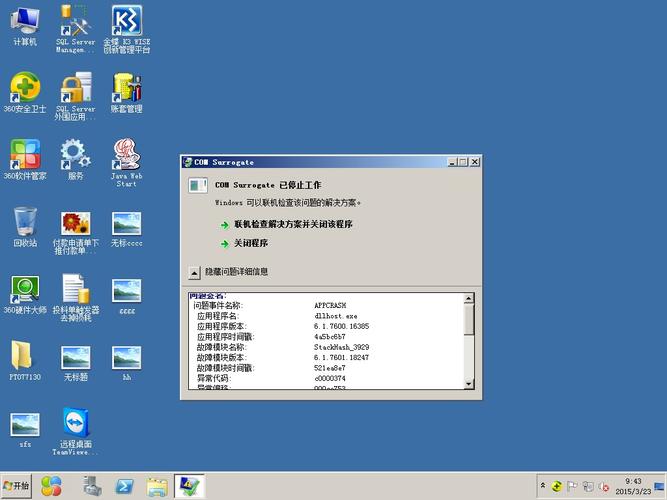667x500 pixels.
Task: Click 关闭程序 to close the program
Action: pos(251,243)
